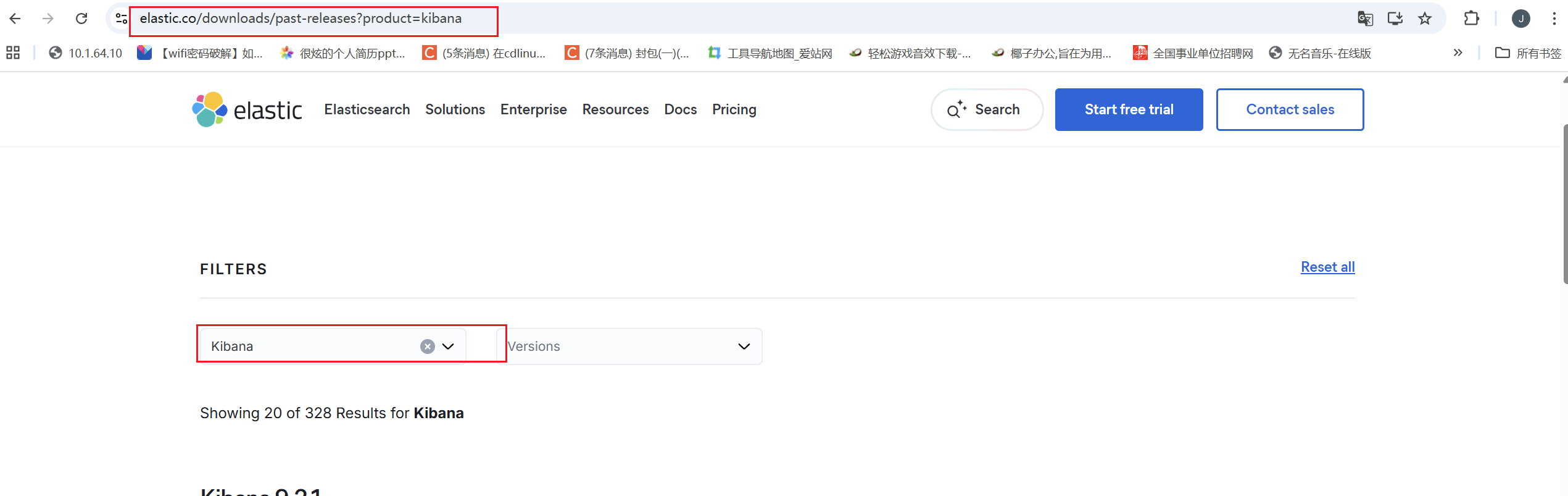Open the Elasticsearch nav menu
The width and height of the screenshot is (1568, 496).
367,109
